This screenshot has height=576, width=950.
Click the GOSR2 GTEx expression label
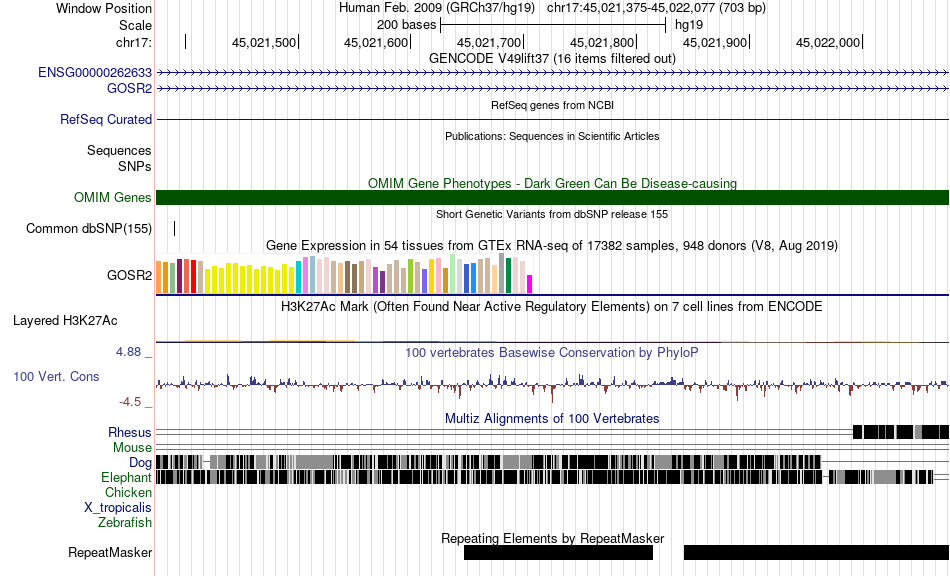coord(129,276)
